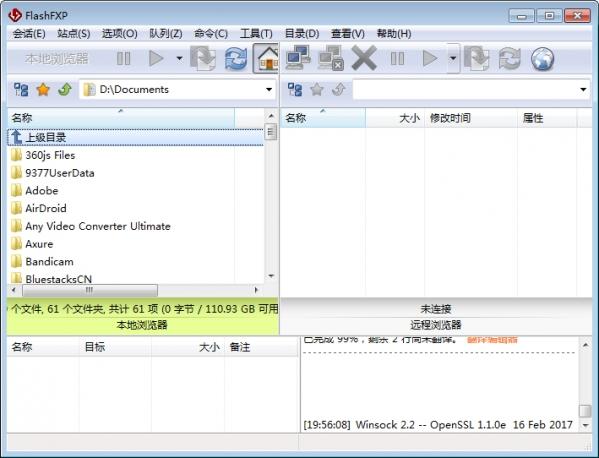Click the connect to site computers icon
Image resolution: width=599 pixels, height=458 pixels.
(298, 58)
